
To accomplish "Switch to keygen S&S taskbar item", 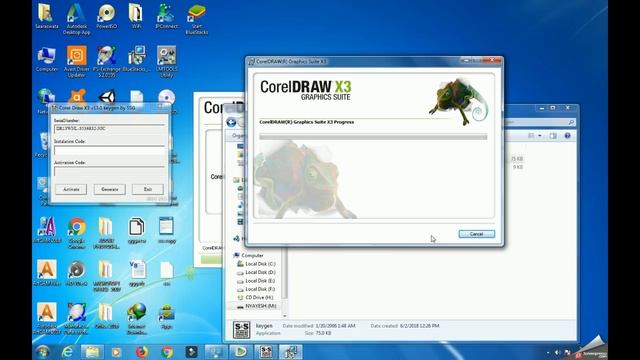I will click(x=266, y=352).
